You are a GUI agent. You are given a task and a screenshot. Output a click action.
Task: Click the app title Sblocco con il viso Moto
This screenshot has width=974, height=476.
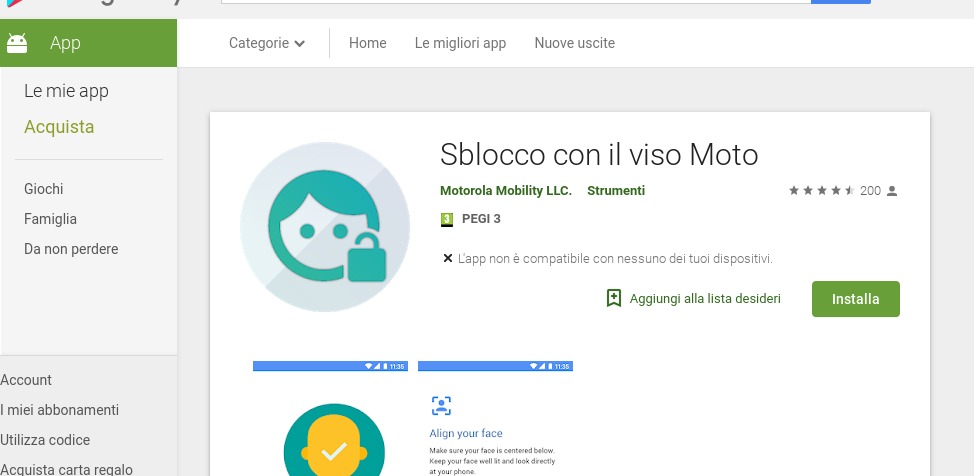coord(599,155)
